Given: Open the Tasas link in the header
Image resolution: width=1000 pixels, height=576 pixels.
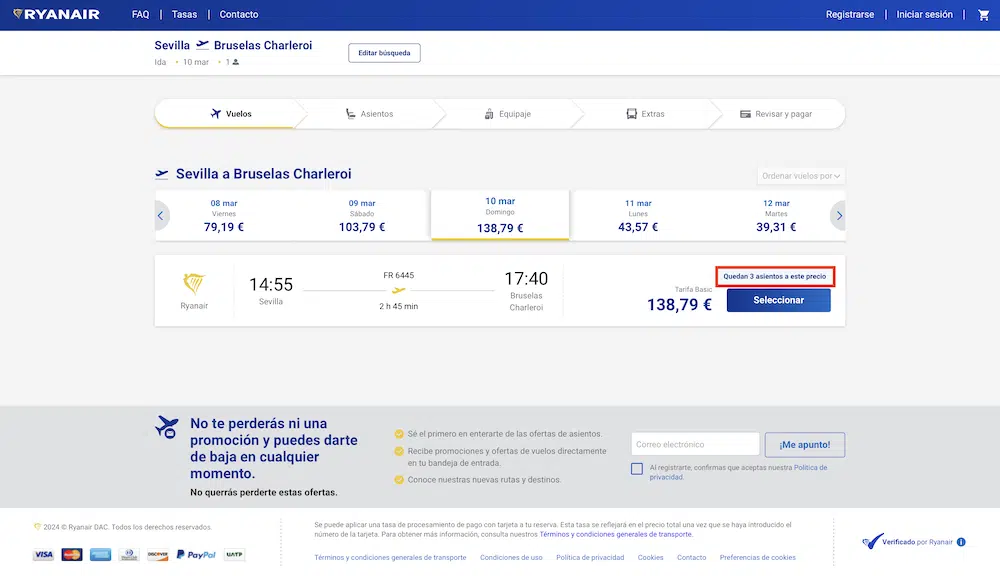Looking at the screenshot, I should [x=184, y=14].
